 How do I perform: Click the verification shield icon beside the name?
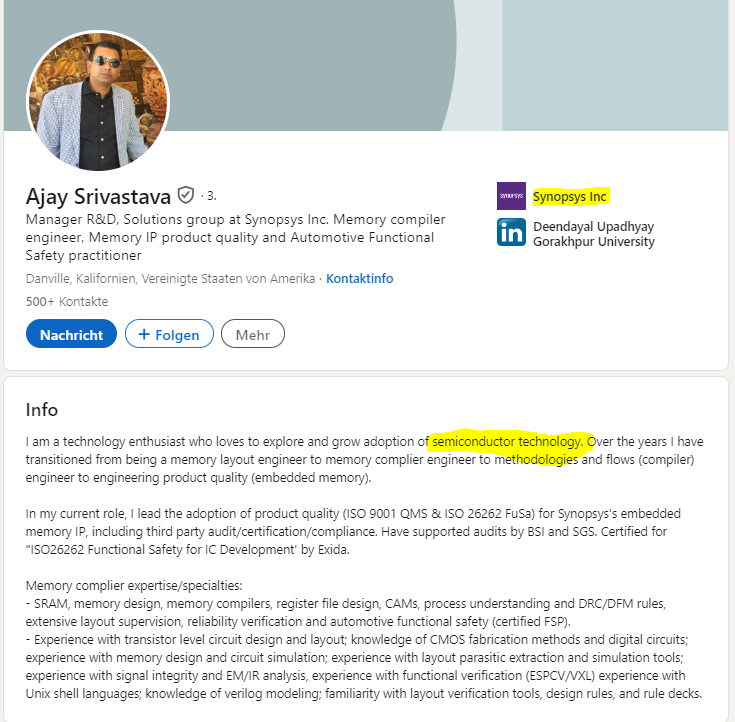click(185, 195)
